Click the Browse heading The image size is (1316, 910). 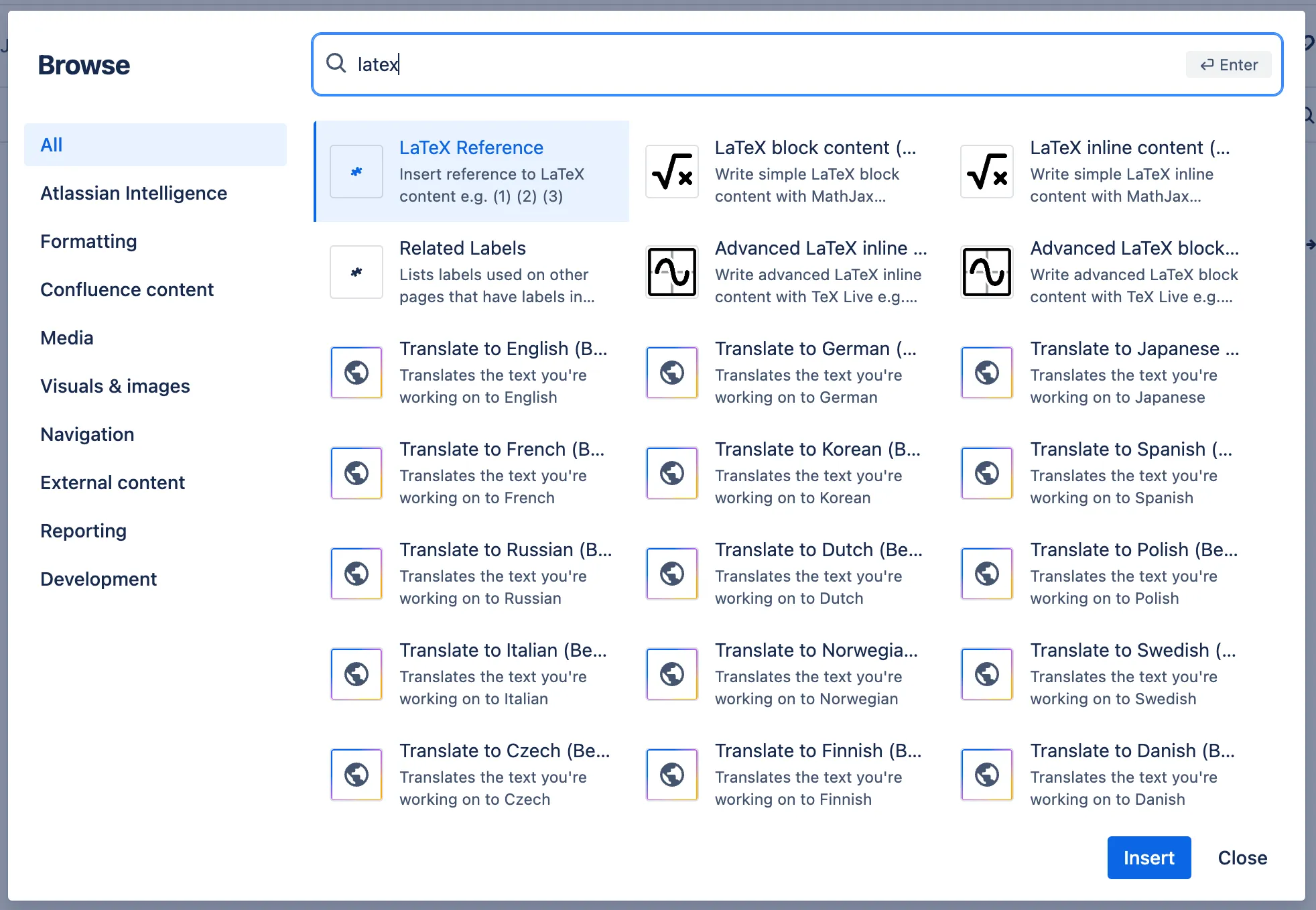pos(84,65)
